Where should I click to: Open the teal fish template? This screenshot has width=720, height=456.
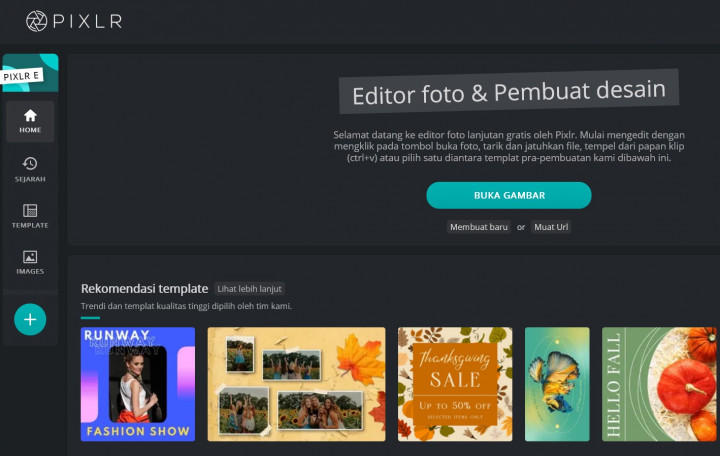pyautogui.click(x=557, y=384)
